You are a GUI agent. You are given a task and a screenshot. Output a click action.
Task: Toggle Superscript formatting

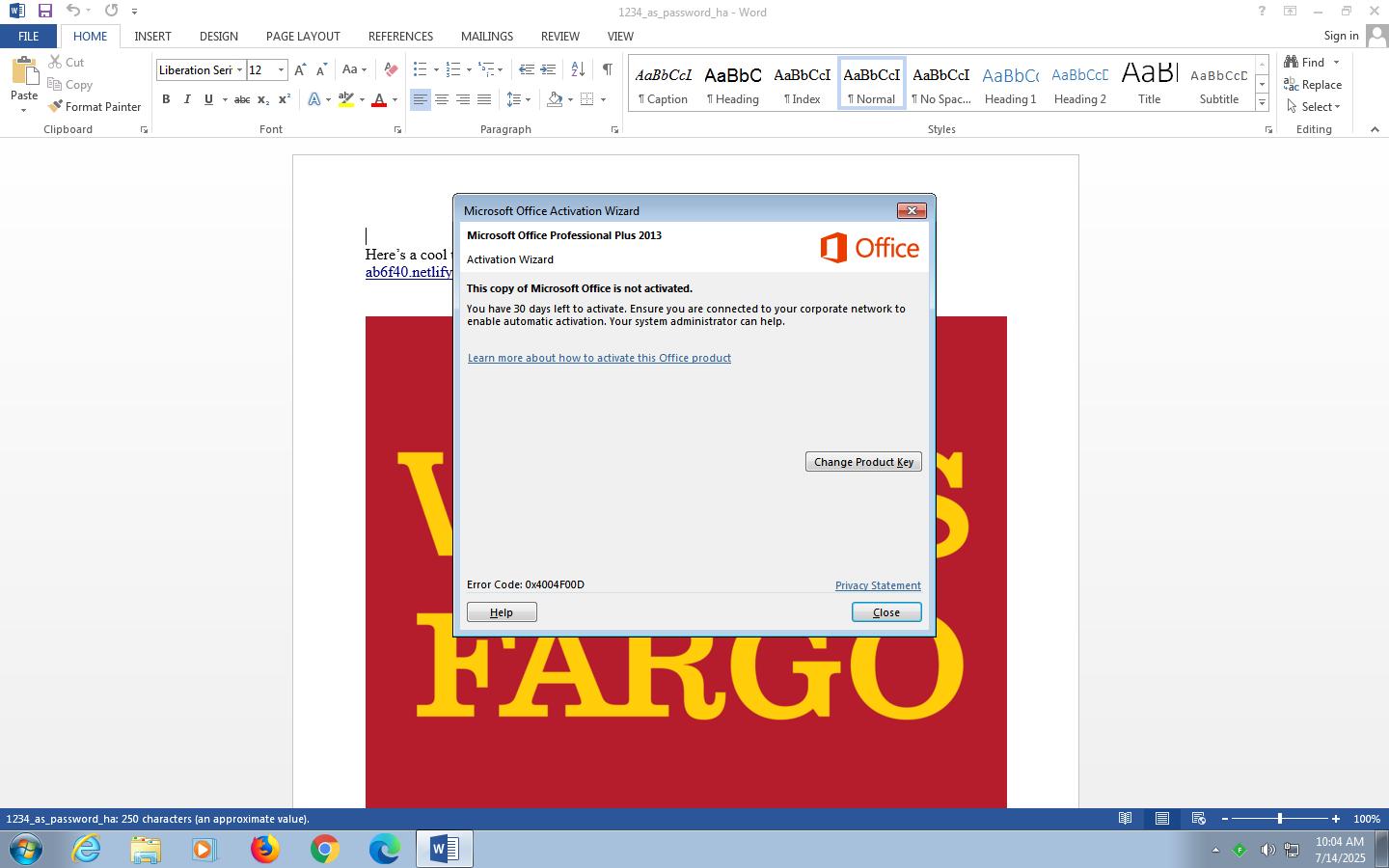pyautogui.click(x=285, y=99)
